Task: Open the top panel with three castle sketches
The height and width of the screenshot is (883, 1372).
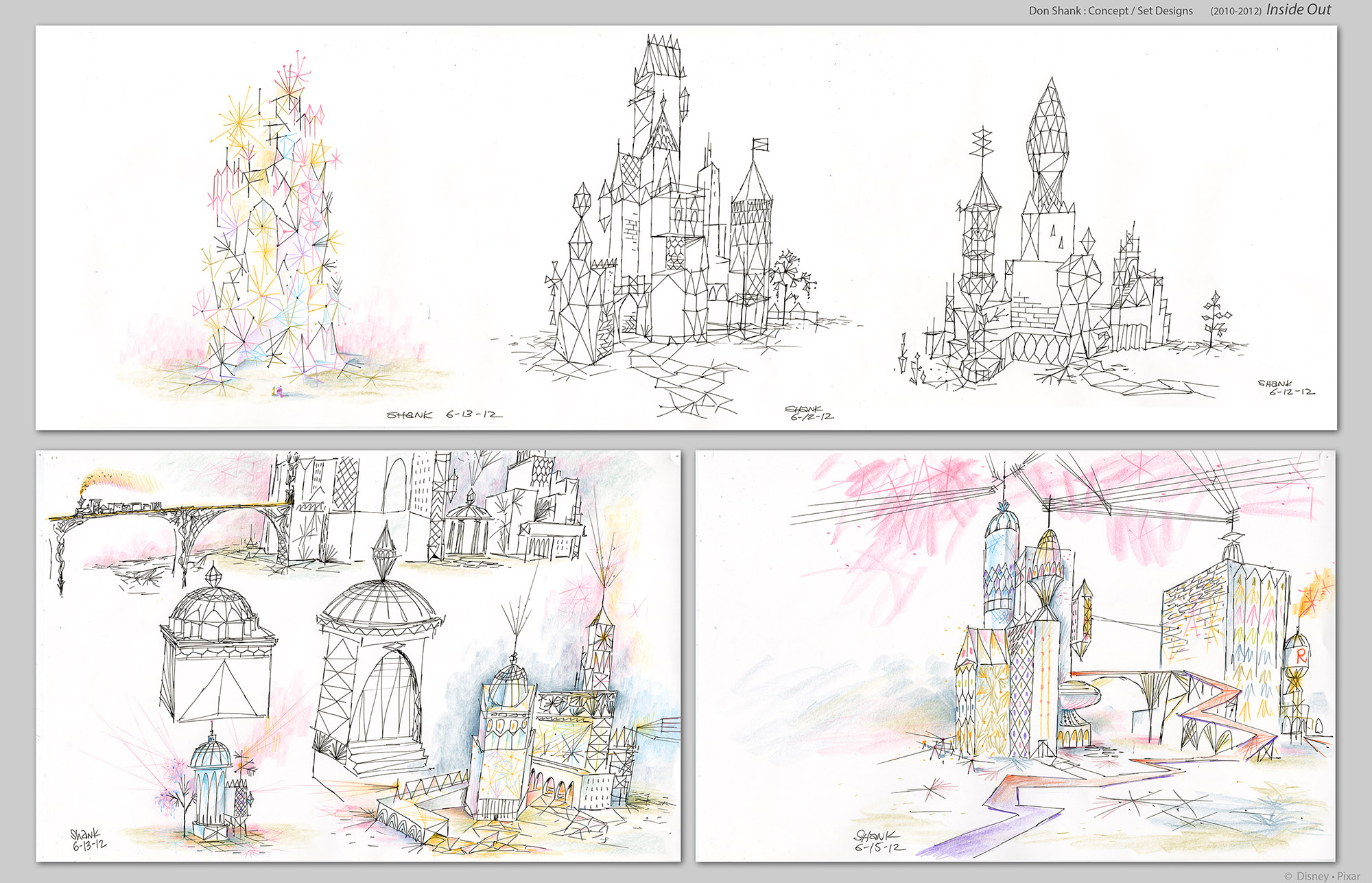Action: point(686,228)
